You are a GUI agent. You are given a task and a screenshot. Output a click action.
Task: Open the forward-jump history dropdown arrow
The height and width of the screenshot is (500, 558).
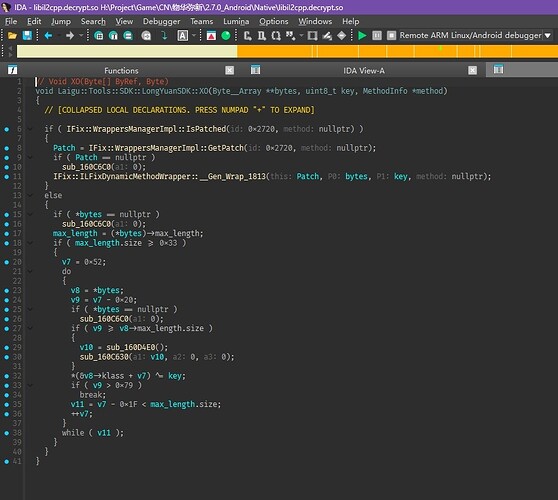click(81, 36)
